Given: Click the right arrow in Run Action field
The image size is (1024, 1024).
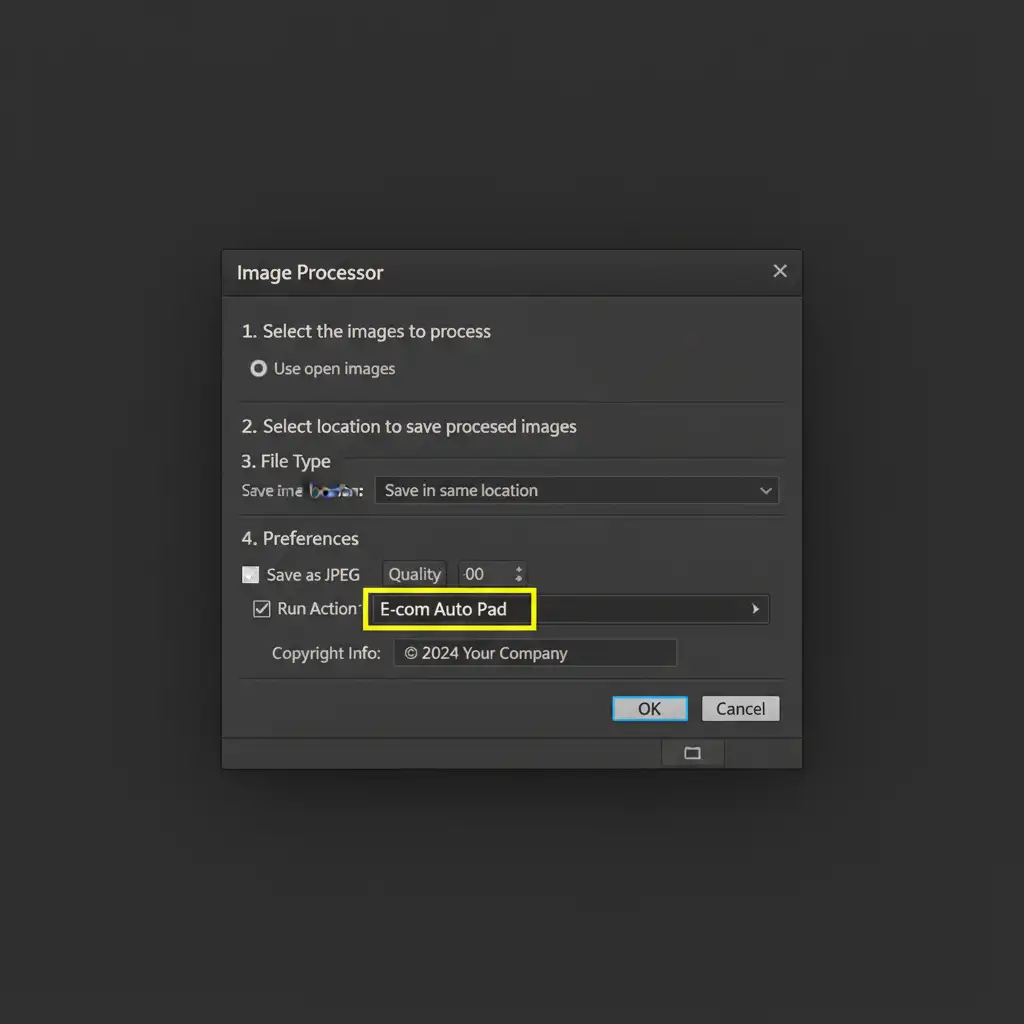Looking at the screenshot, I should (x=755, y=609).
